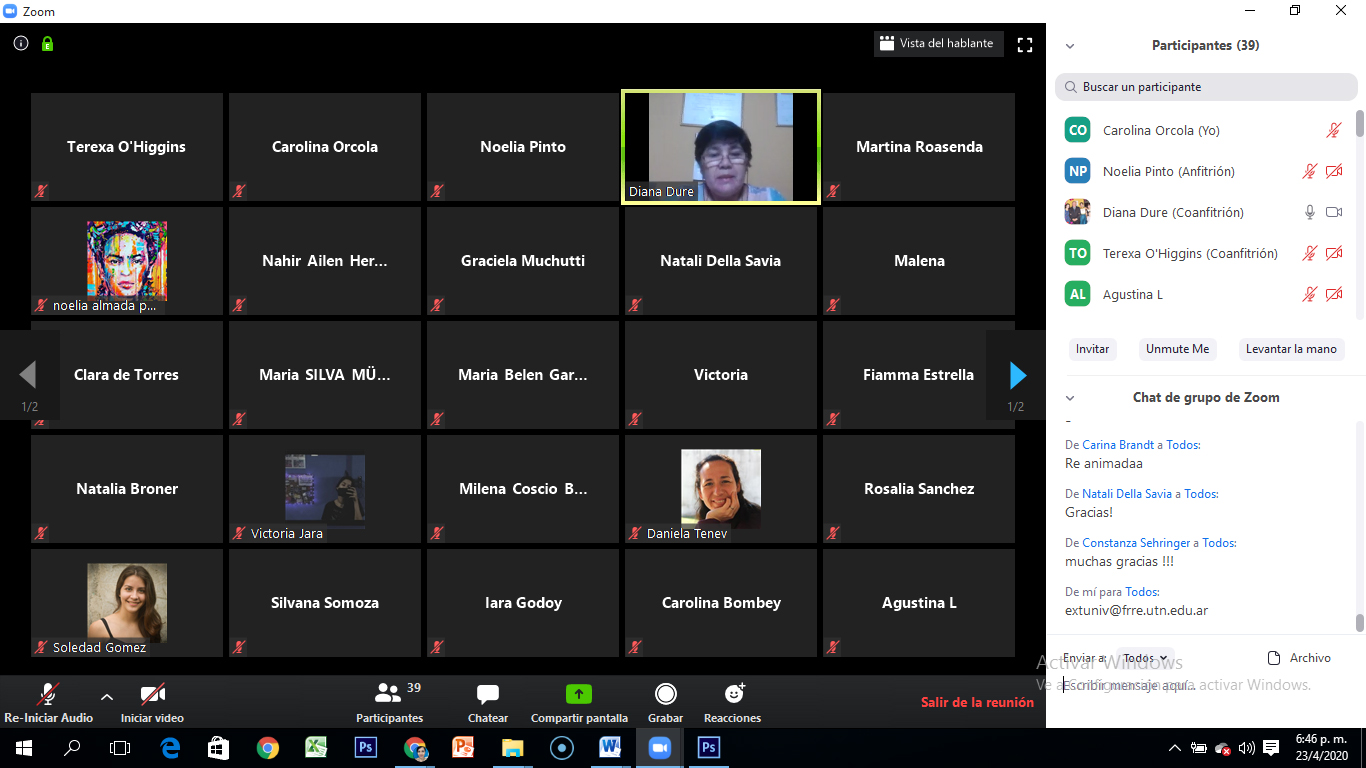This screenshot has height=768, width=1366.
Task: Click the Invitar button
Action: pos(1092,349)
